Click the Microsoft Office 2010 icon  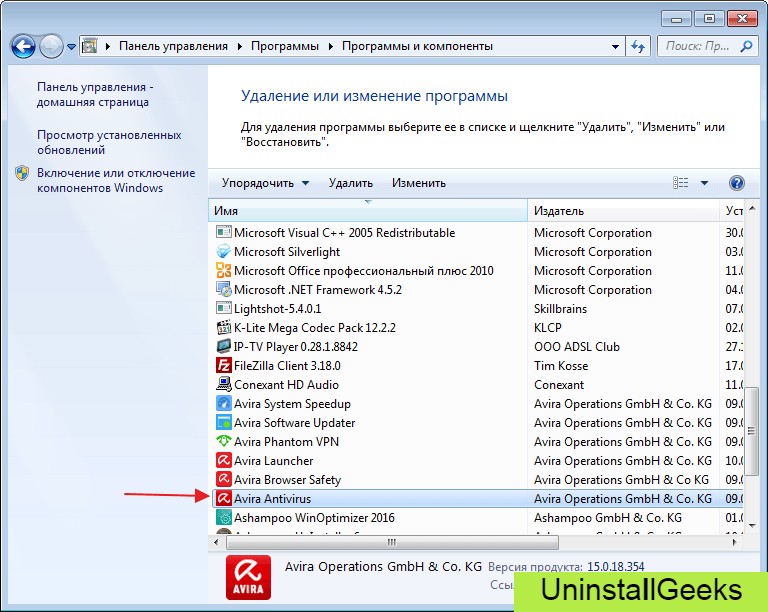223,270
